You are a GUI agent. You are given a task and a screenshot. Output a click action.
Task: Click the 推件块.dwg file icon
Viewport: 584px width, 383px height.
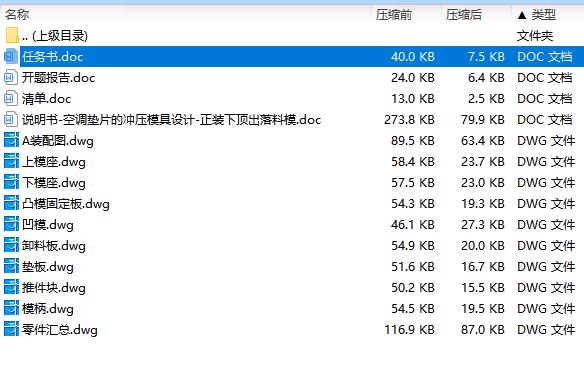(x=11, y=287)
